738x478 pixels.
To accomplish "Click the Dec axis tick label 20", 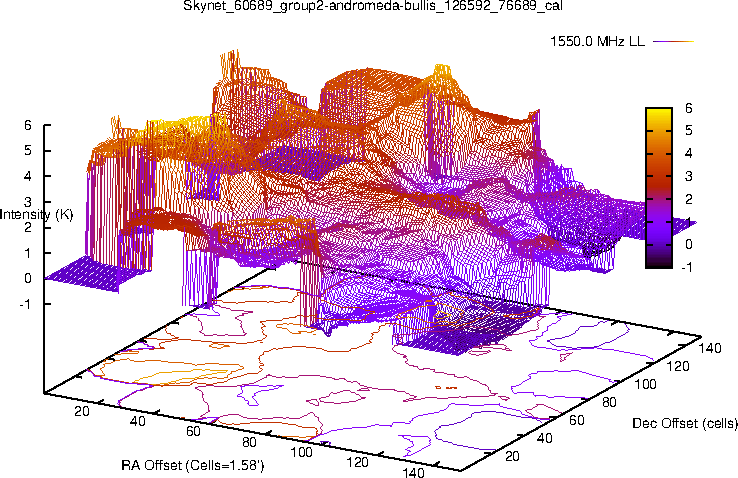I will (x=511, y=456).
